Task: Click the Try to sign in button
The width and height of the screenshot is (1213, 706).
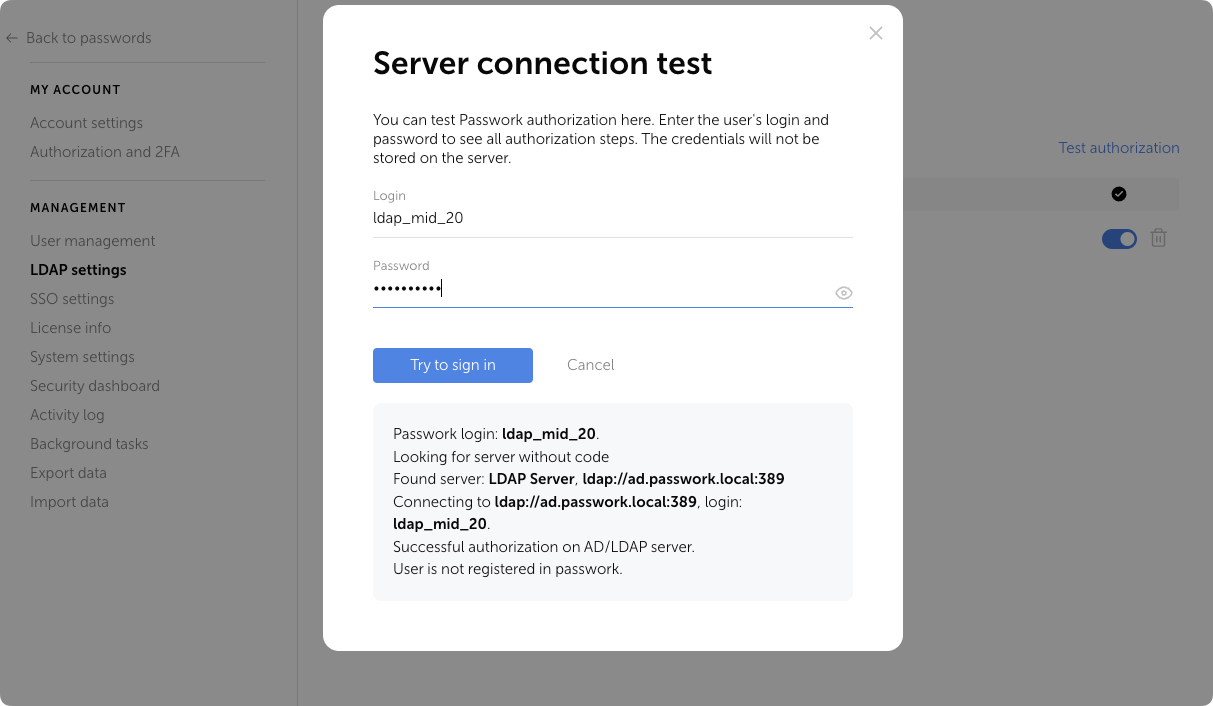Action: [x=452, y=365]
